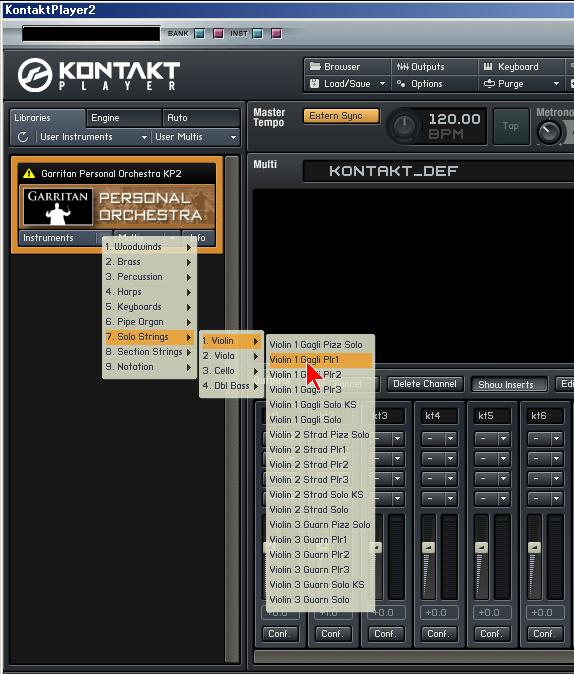Click the pink BANK button
574x674 pixels.
pyautogui.click(x=218, y=34)
